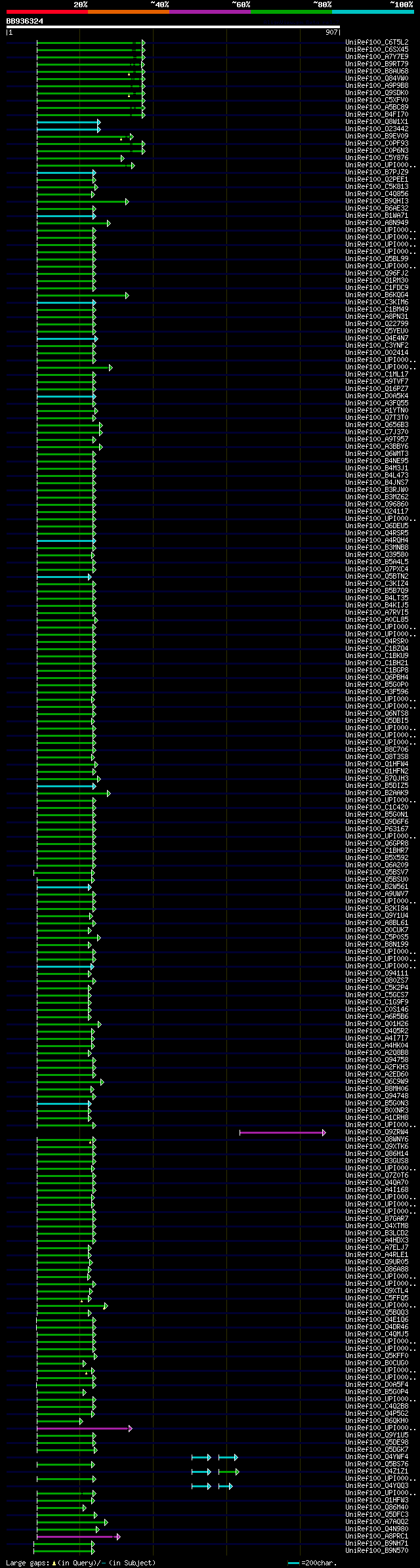Click the purple ~60% identity legend segment
420x1568 pixels.
coord(210,12)
